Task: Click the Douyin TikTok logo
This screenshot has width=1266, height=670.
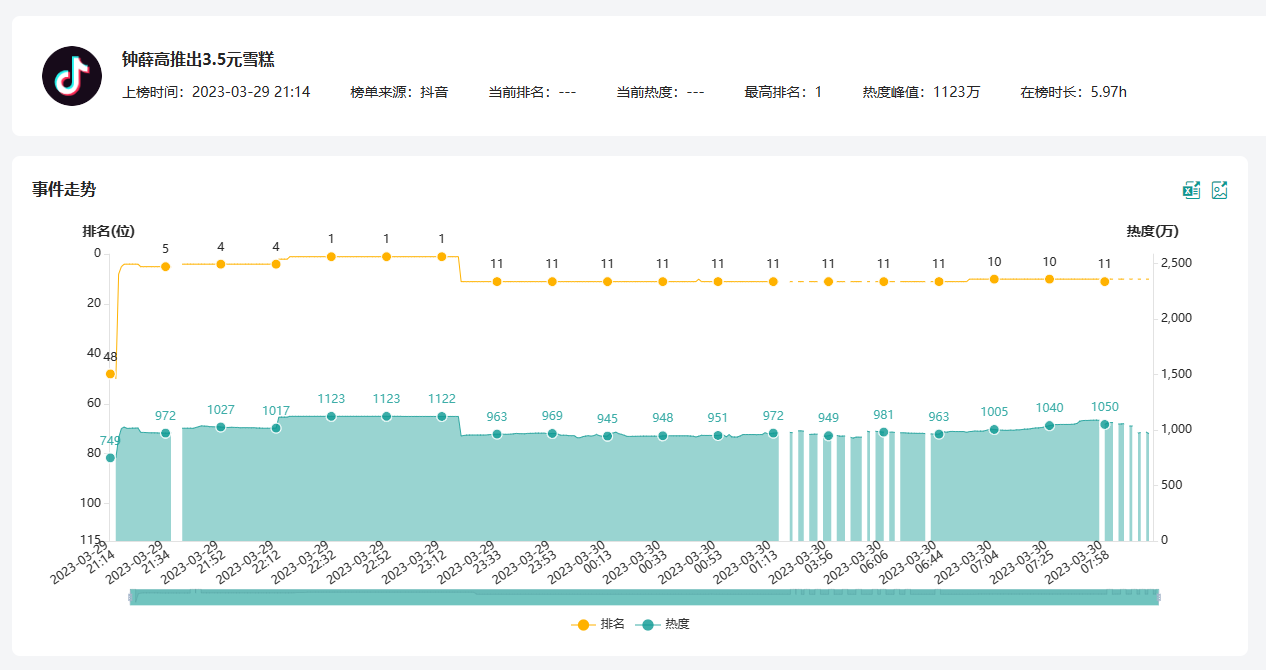Action: pos(72,76)
